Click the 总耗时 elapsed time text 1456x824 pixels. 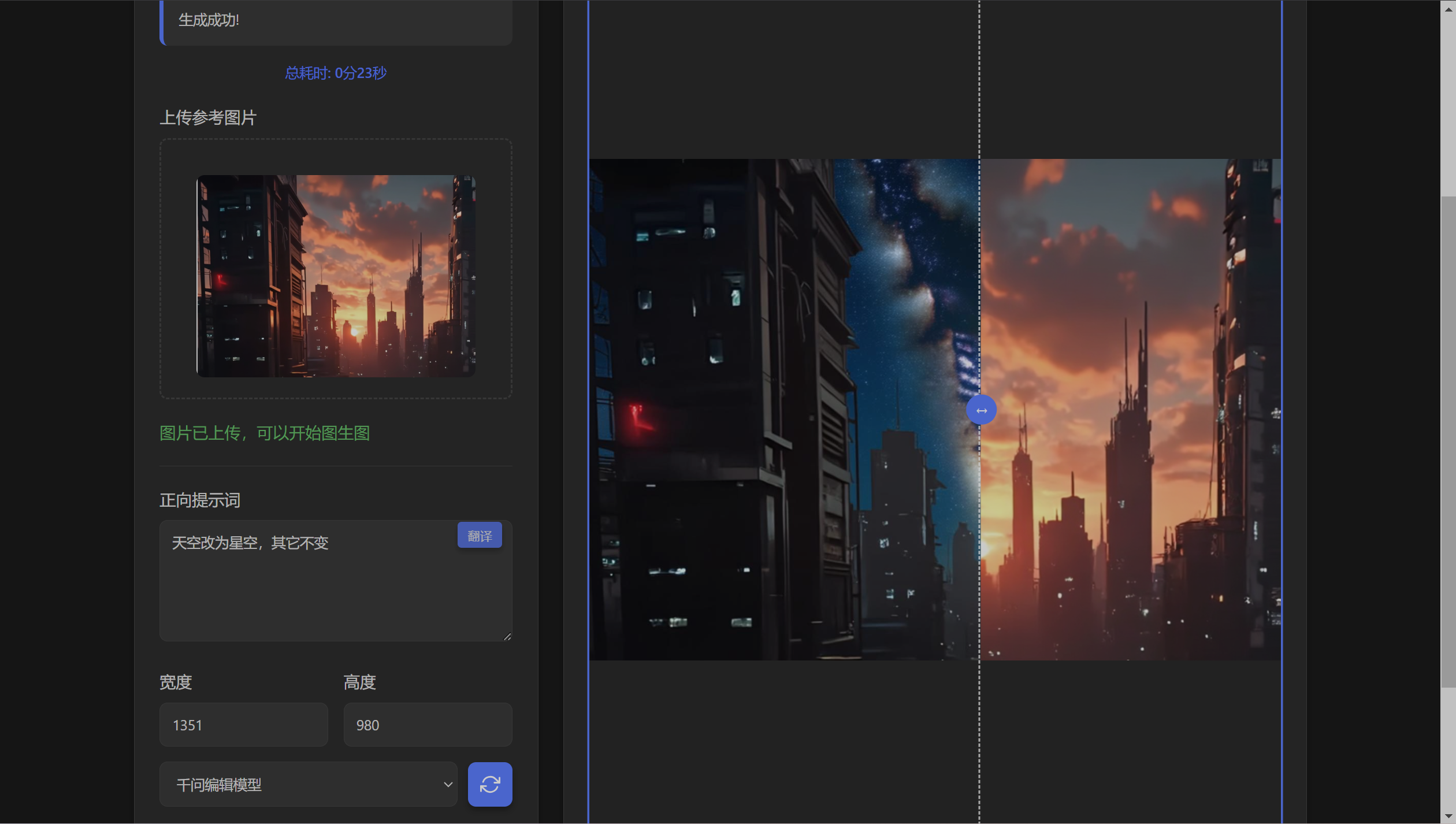coord(336,73)
